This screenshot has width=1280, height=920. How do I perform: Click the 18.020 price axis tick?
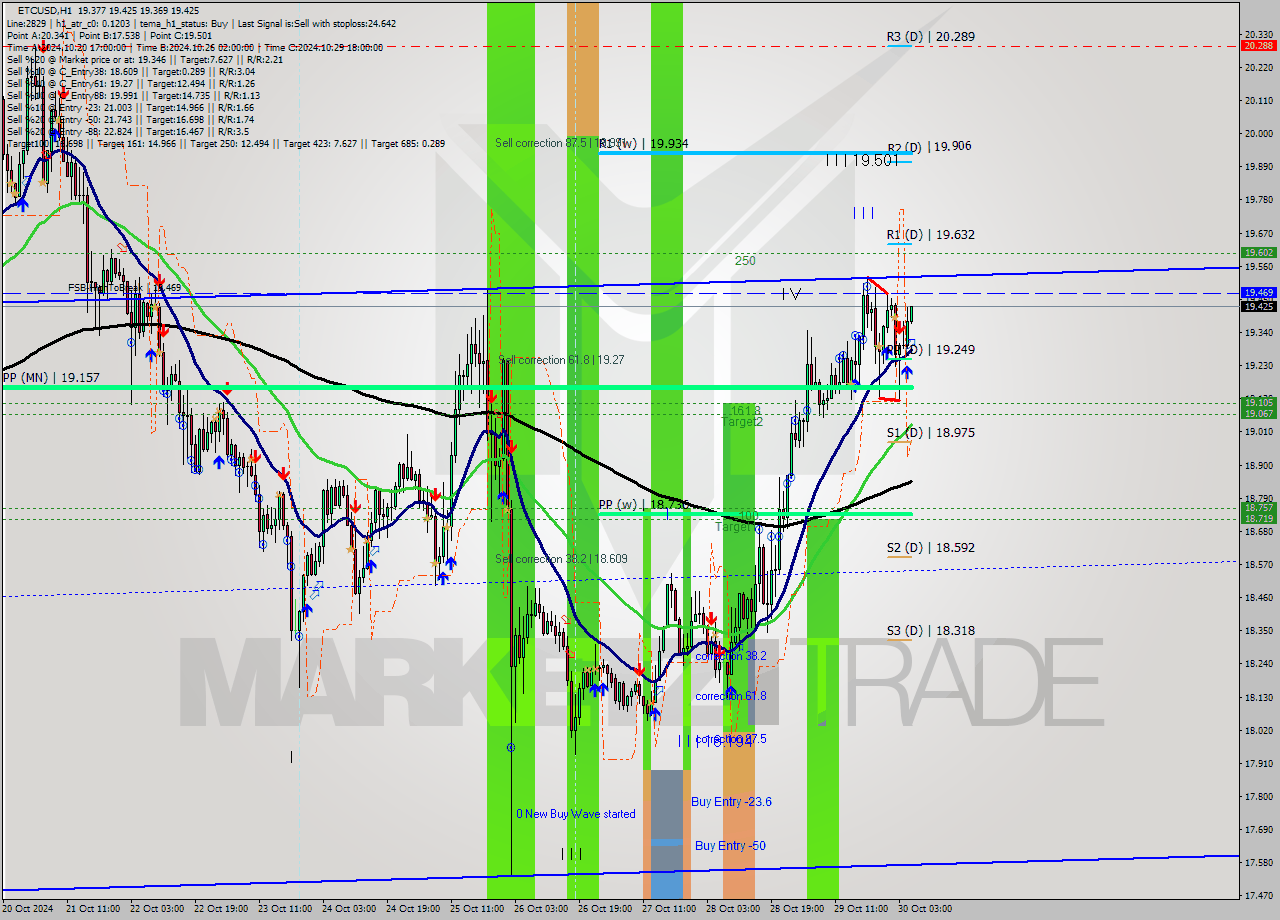pos(1258,731)
